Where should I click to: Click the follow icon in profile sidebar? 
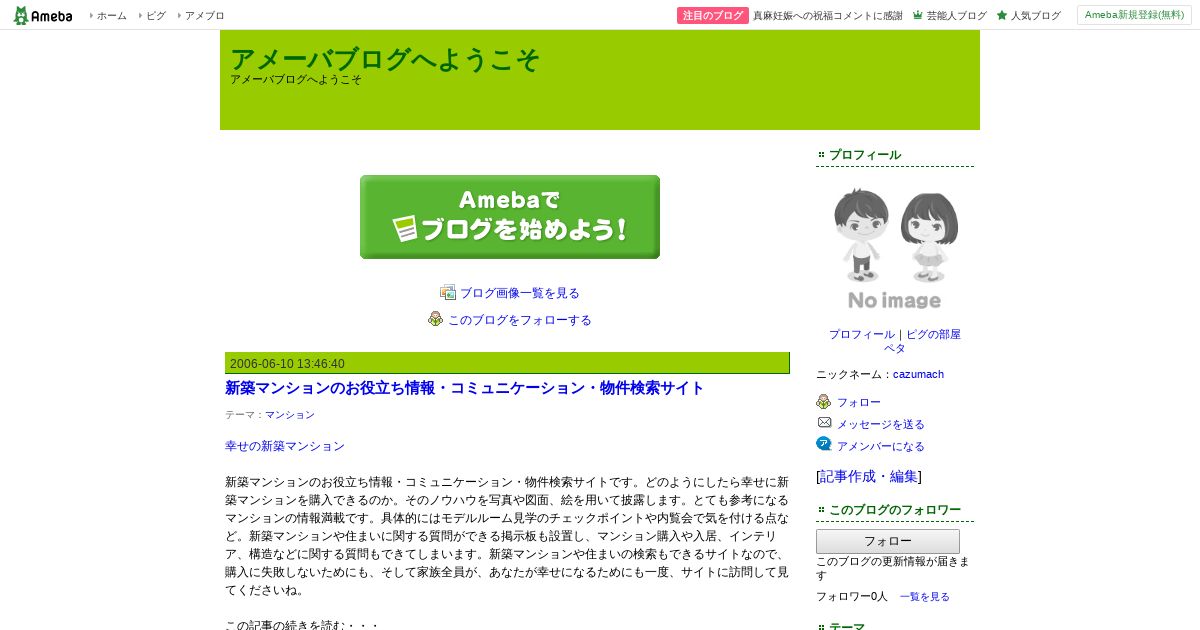(824, 402)
